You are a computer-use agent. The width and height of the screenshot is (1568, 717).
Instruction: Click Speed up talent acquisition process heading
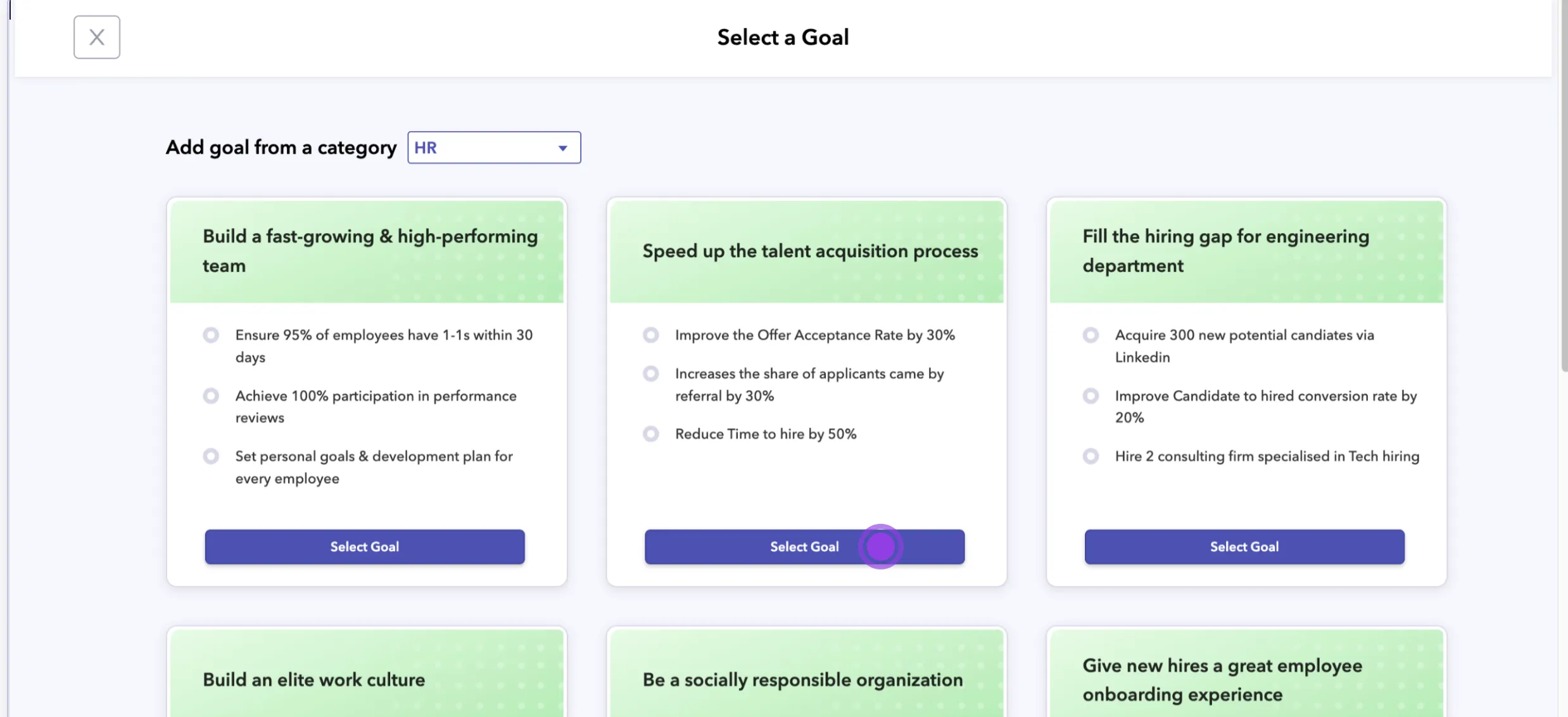(x=810, y=251)
